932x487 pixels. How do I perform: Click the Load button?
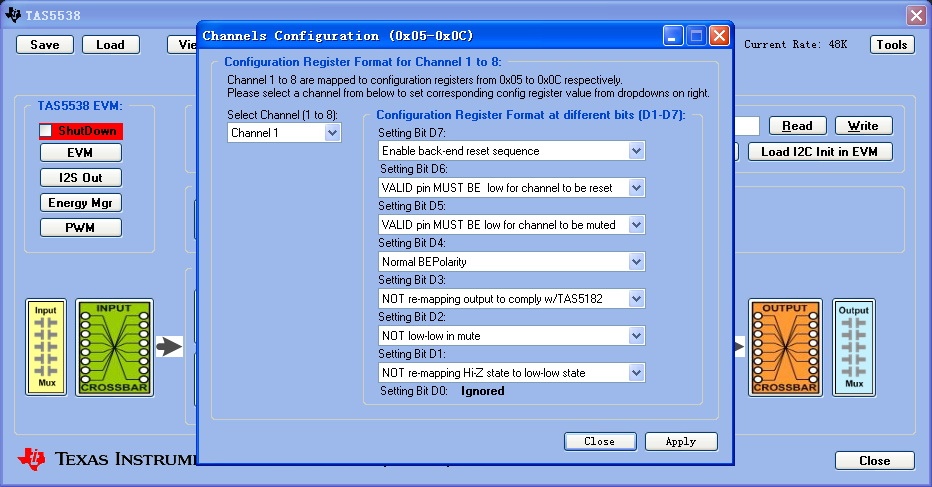111,45
